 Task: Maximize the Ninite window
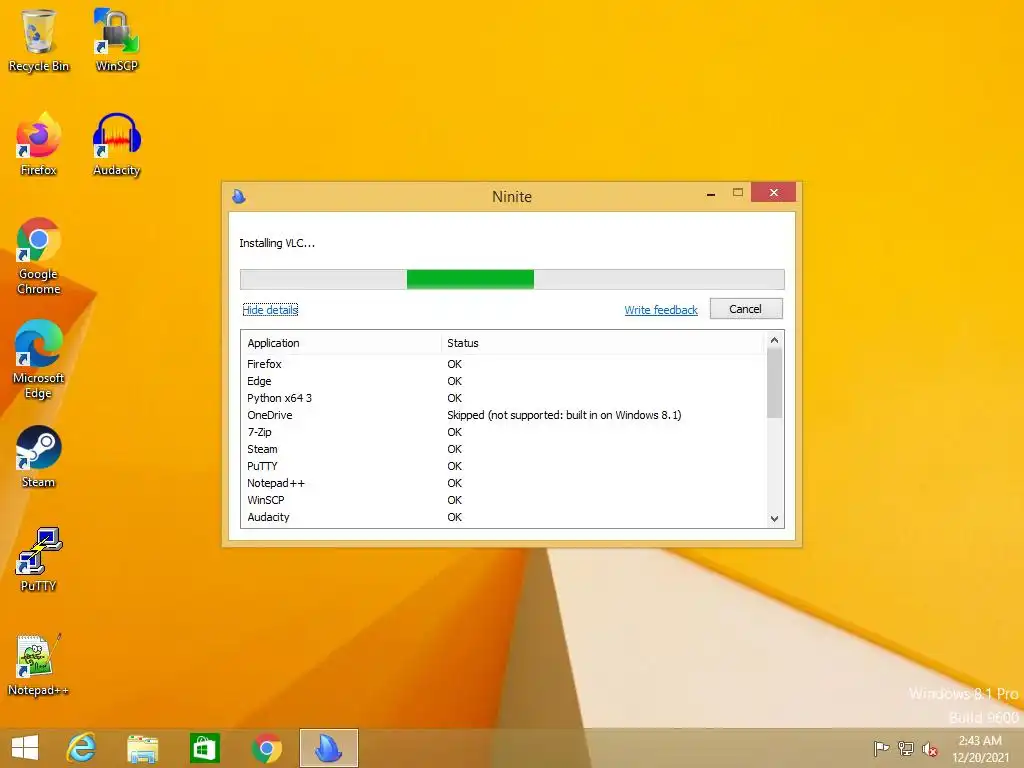point(738,192)
